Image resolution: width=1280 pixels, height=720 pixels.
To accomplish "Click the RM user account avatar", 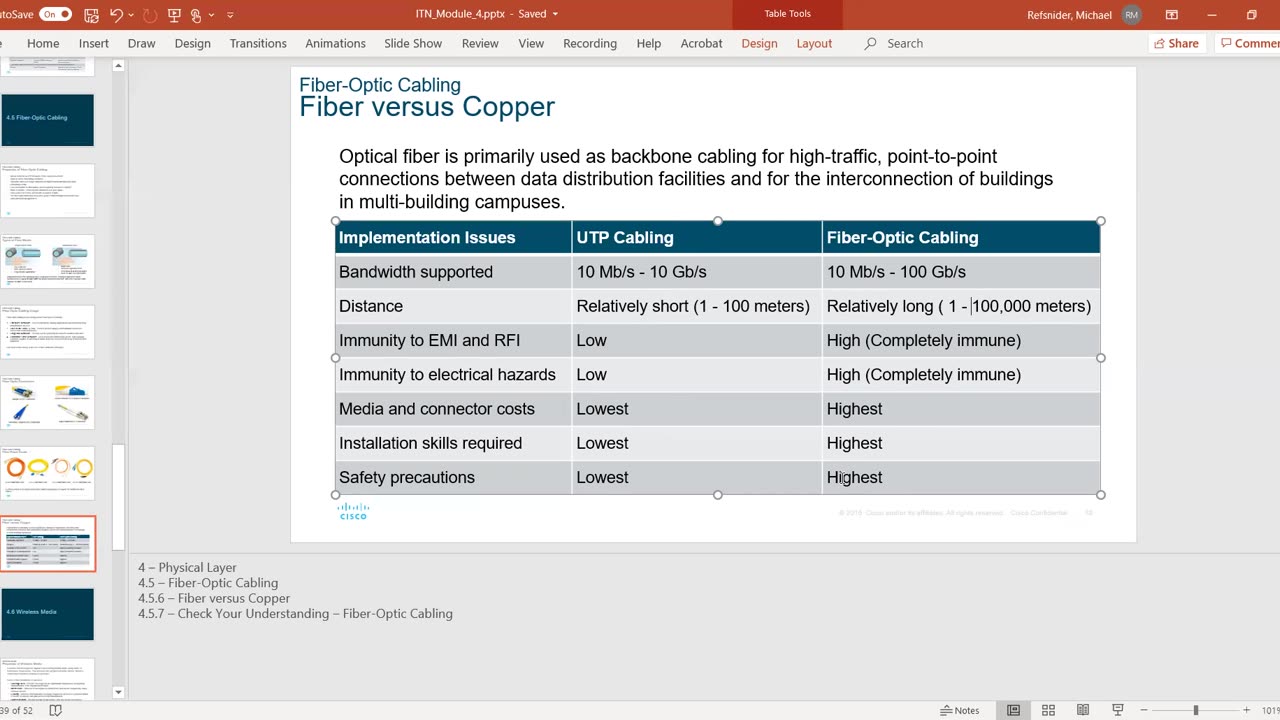I will pyautogui.click(x=1132, y=15).
